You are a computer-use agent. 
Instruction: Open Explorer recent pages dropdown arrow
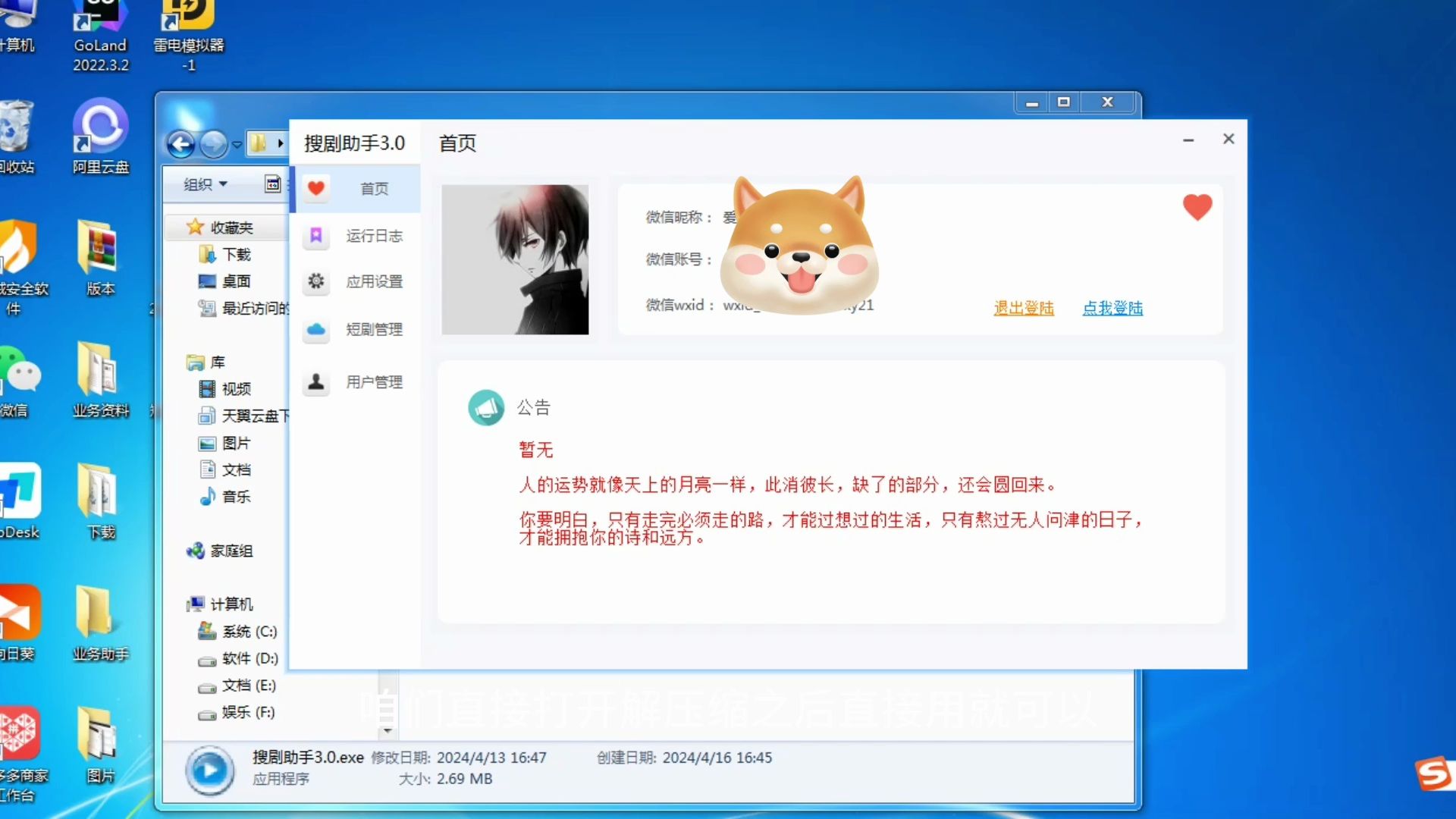tap(237, 144)
